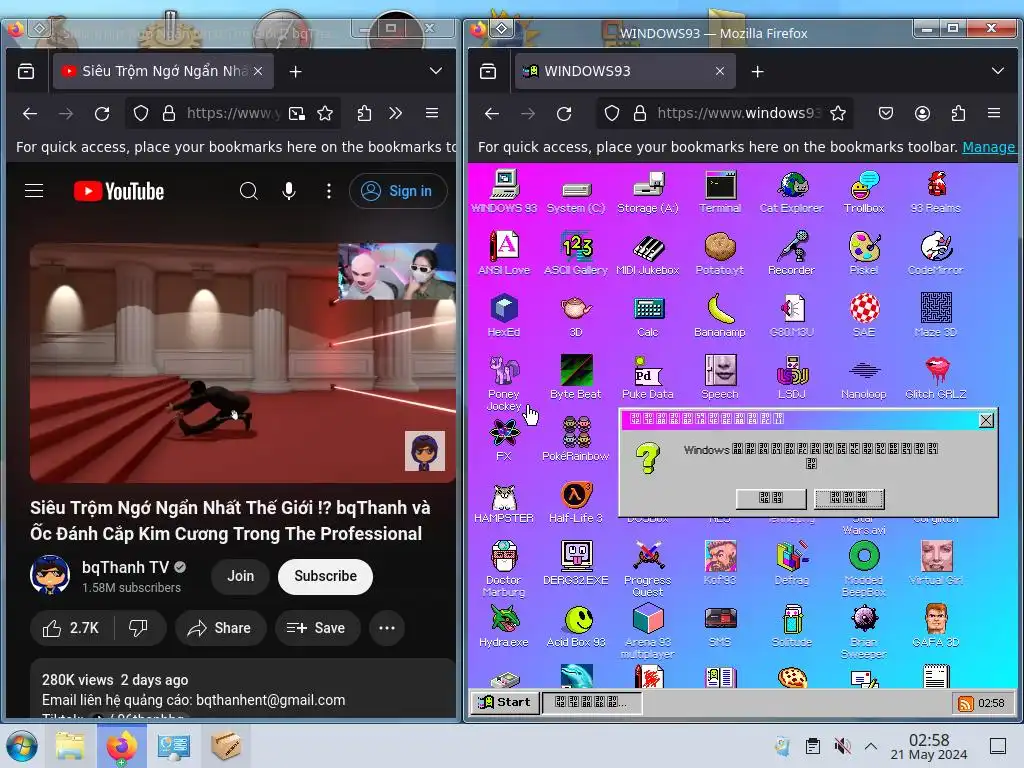Open the 3D teapot icon
Viewport: 1024px width, 768px height.
(x=576, y=315)
